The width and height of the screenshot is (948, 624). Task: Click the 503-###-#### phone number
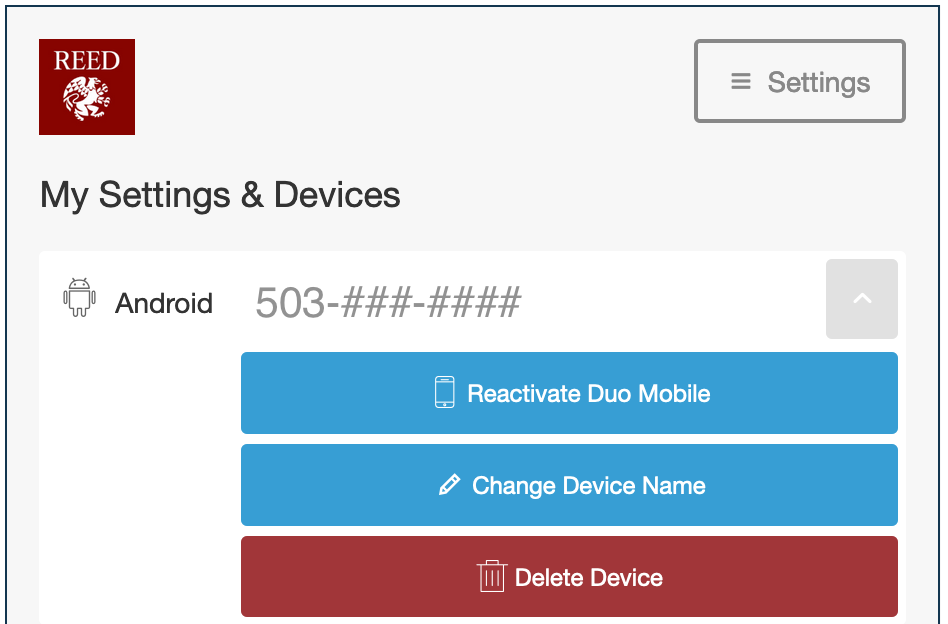388,302
